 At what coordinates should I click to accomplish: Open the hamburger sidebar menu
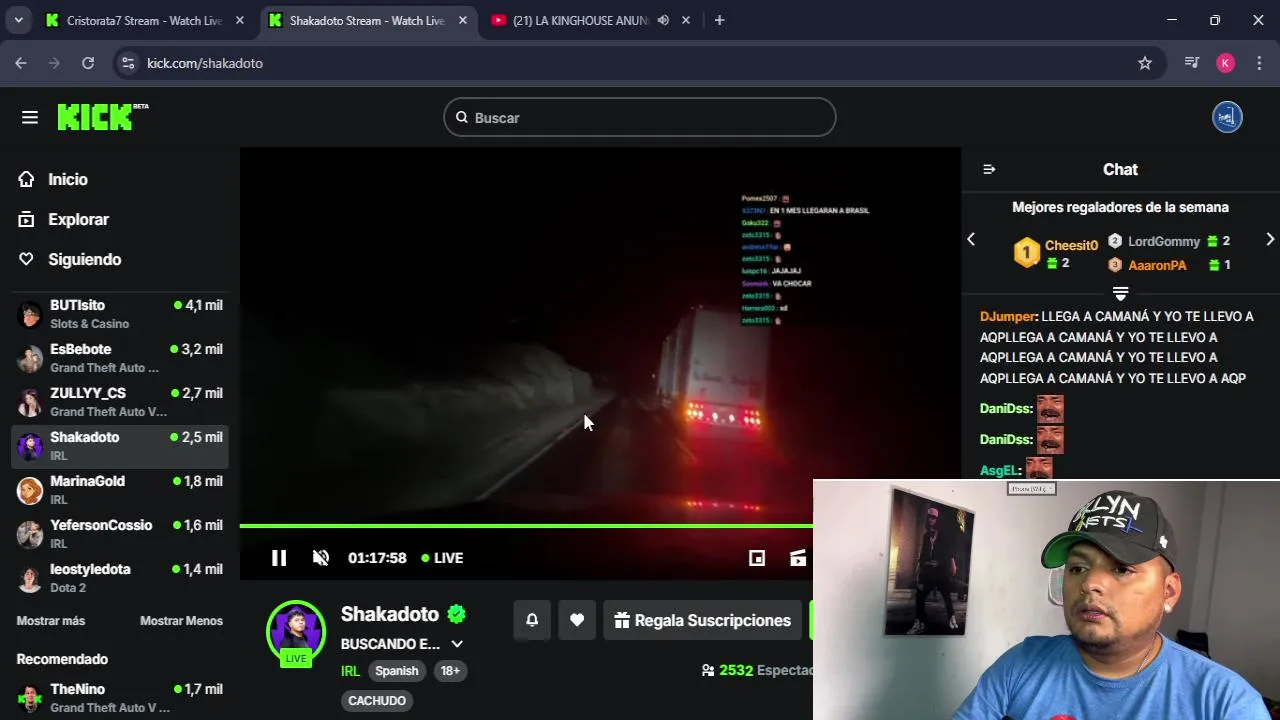30,118
